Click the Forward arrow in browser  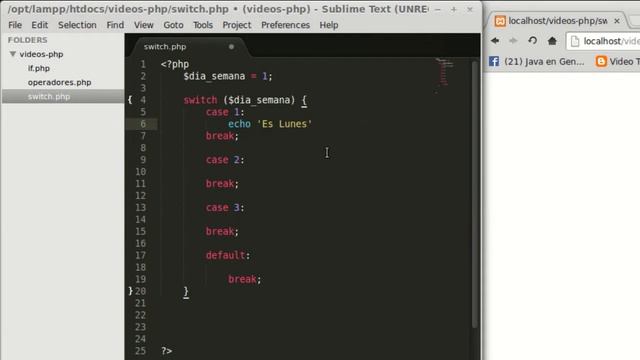point(513,40)
